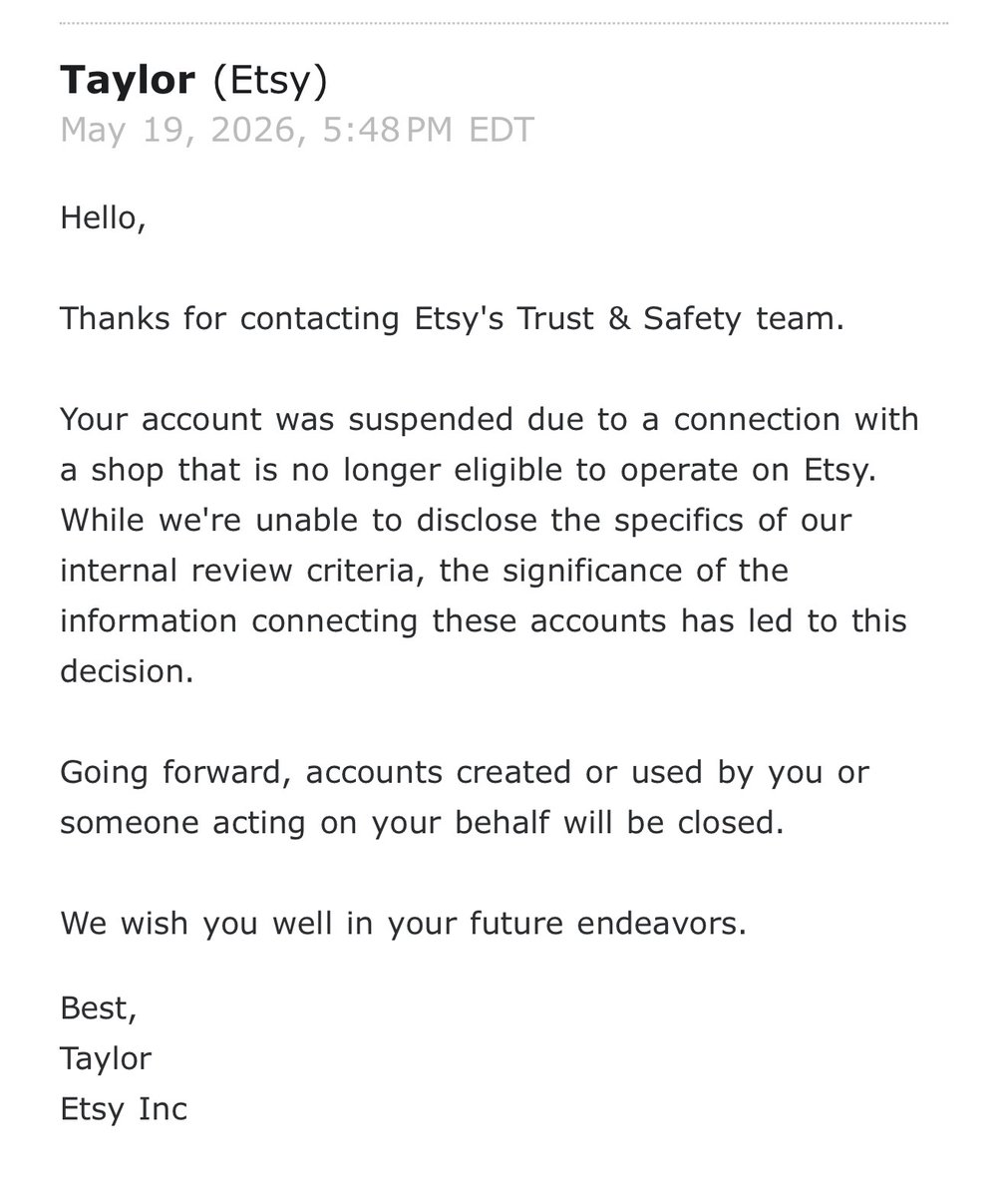Click the Trust & Safety team sentence
Screen dimensions: 1008x1196
(x=452, y=319)
